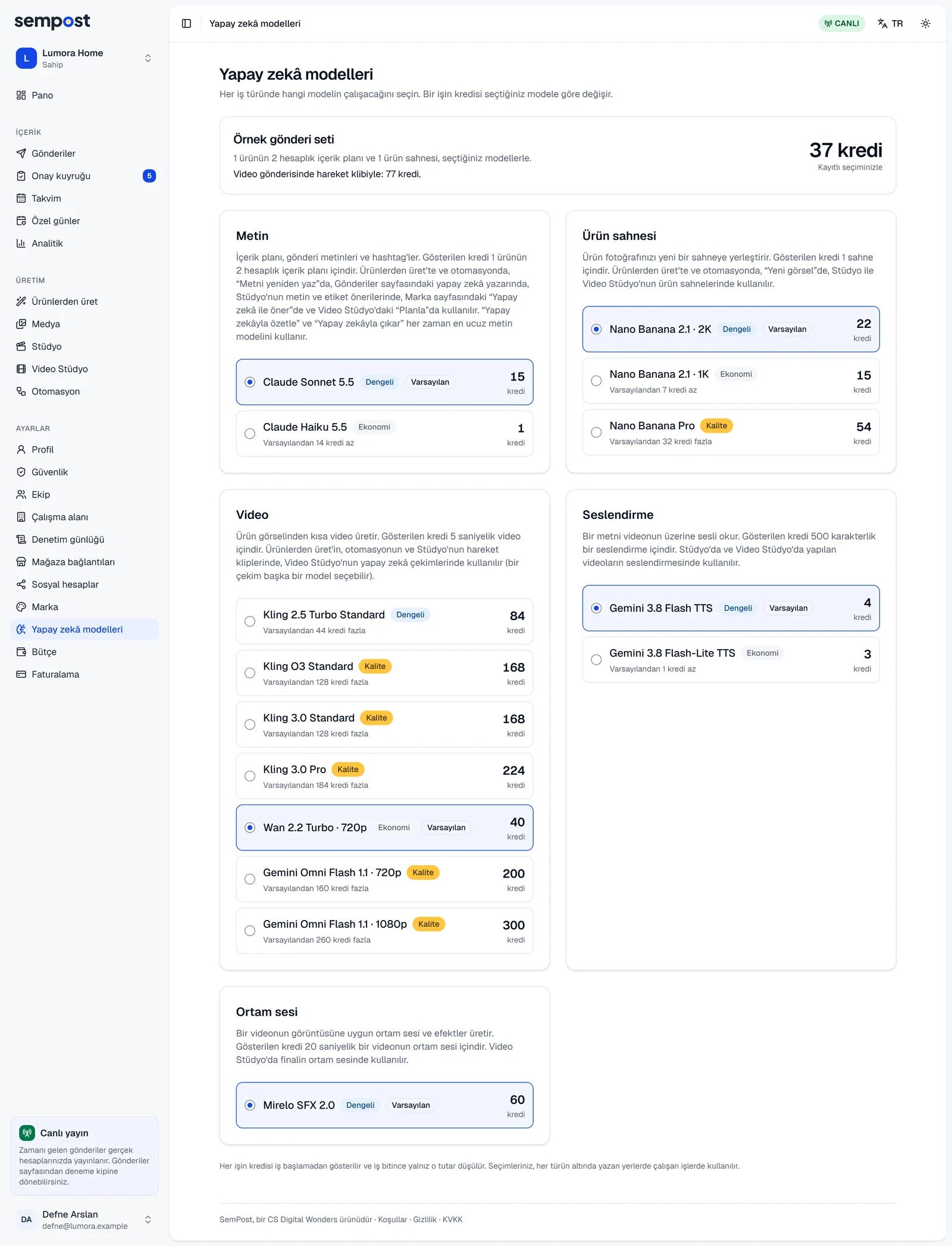Open Çalışma alanı building icon
Image resolution: width=952 pixels, height=1246 pixels.
tap(21, 517)
